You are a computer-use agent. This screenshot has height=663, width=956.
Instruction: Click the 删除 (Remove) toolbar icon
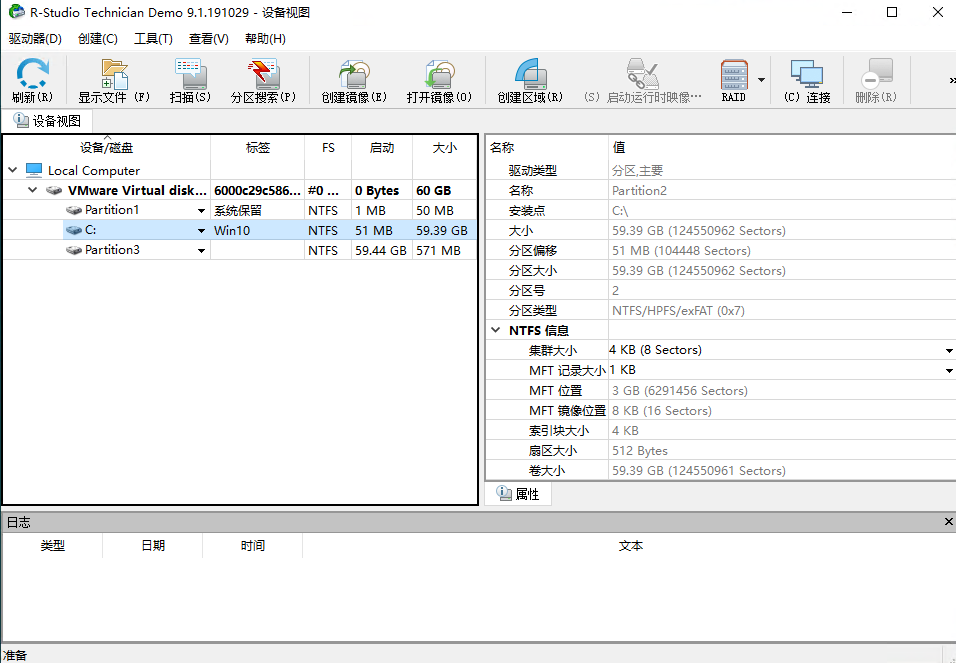tap(876, 81)
